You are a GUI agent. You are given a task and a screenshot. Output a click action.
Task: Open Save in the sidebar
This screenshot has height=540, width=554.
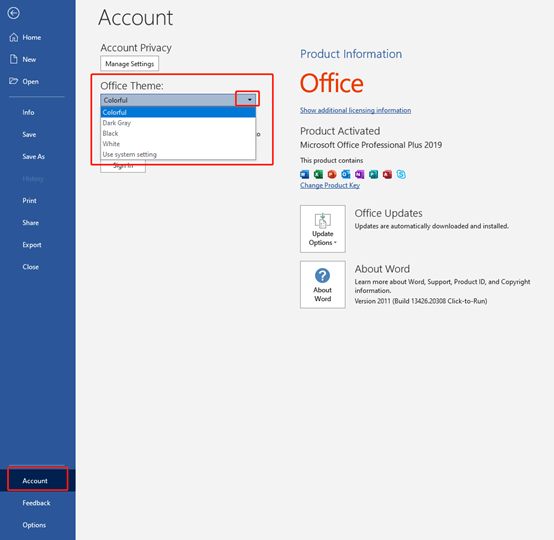(29, 134)
